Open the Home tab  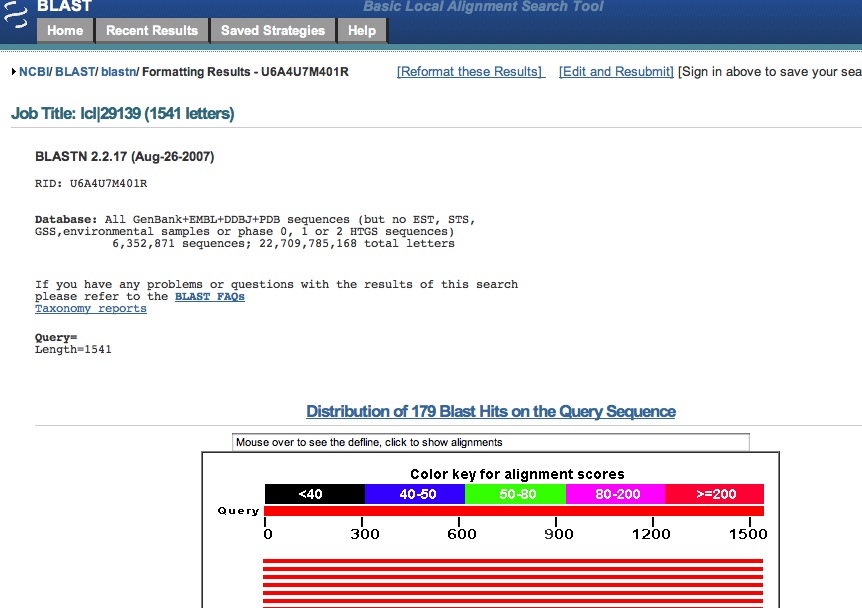65,31
